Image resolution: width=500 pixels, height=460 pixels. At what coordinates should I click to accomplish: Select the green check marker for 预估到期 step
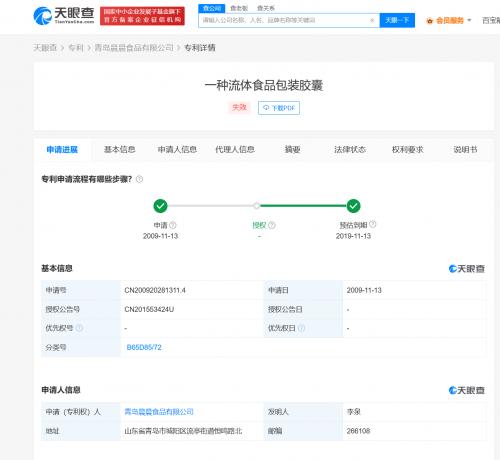point(353,206)
